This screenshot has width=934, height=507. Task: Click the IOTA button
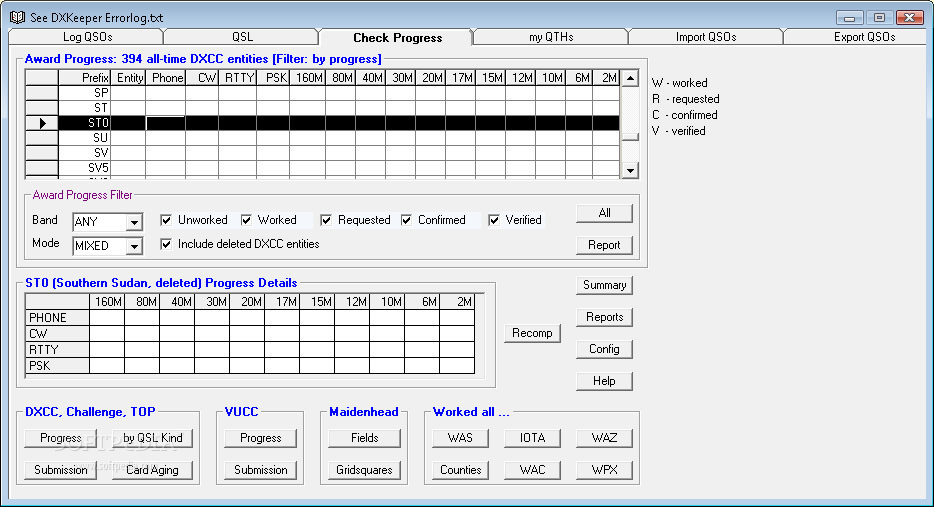coord(532,438)
